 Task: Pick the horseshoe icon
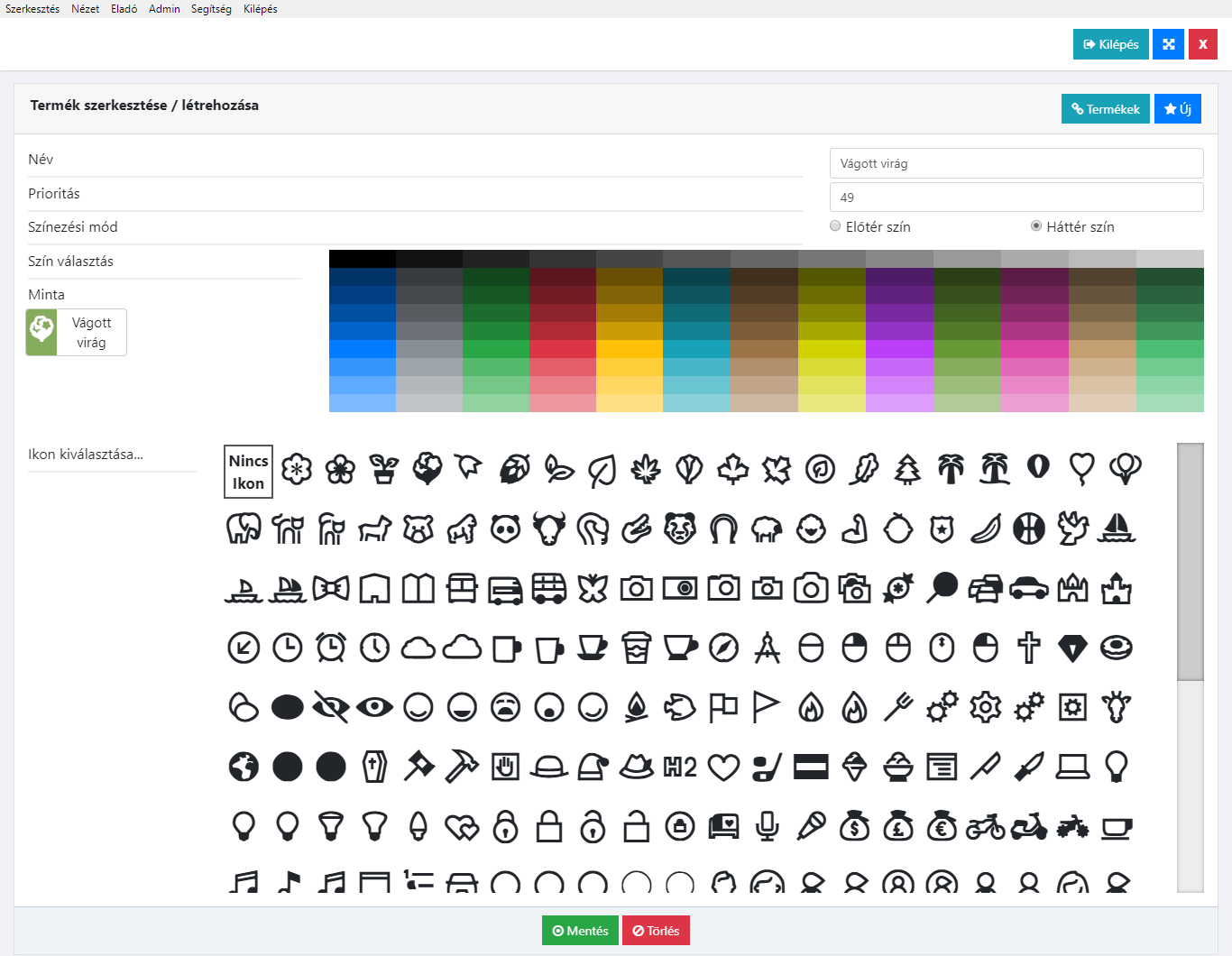pyautogui.click(x=723, y=529)
